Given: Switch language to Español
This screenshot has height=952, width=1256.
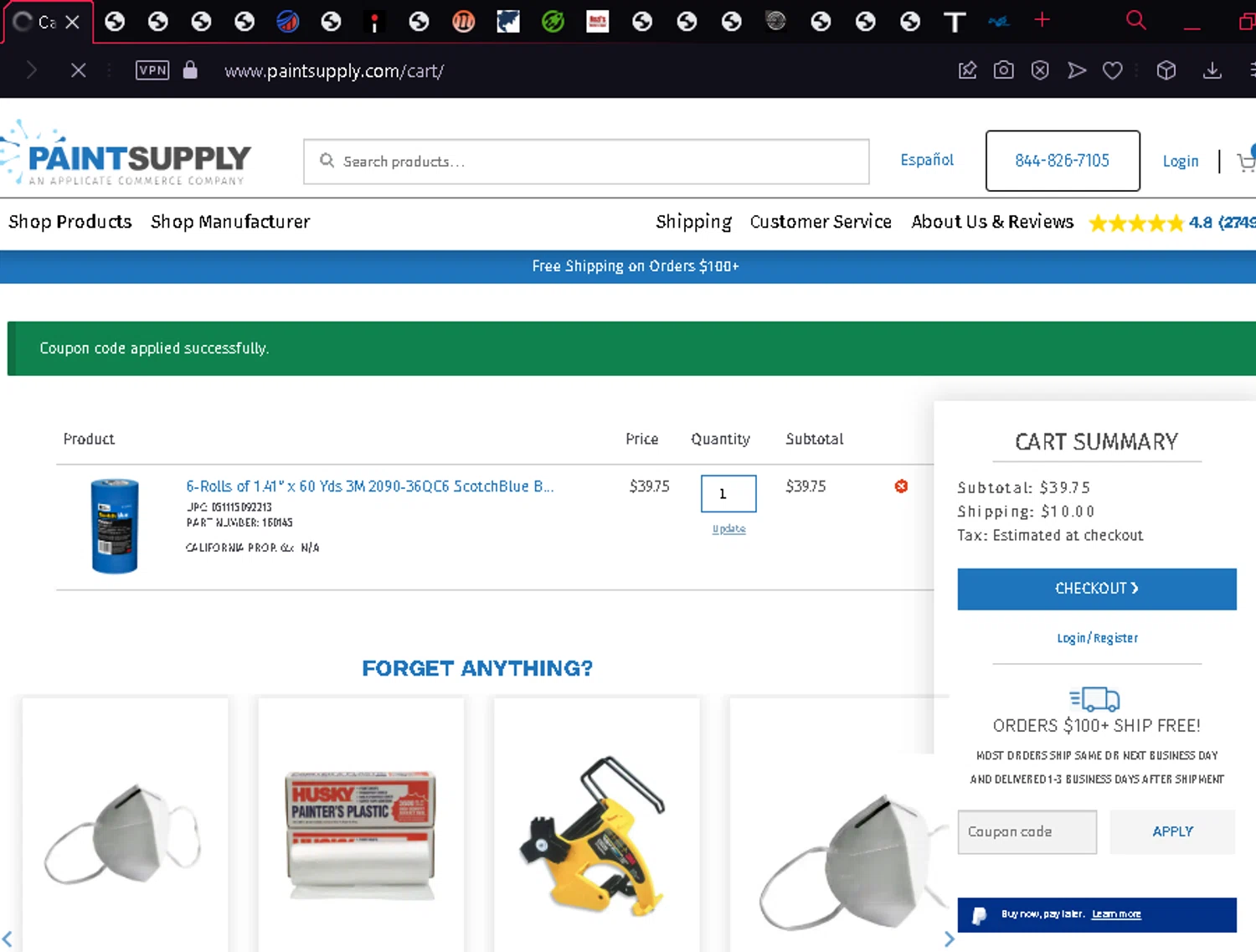Looking at the screenshot, I should [x=927, y=160].
